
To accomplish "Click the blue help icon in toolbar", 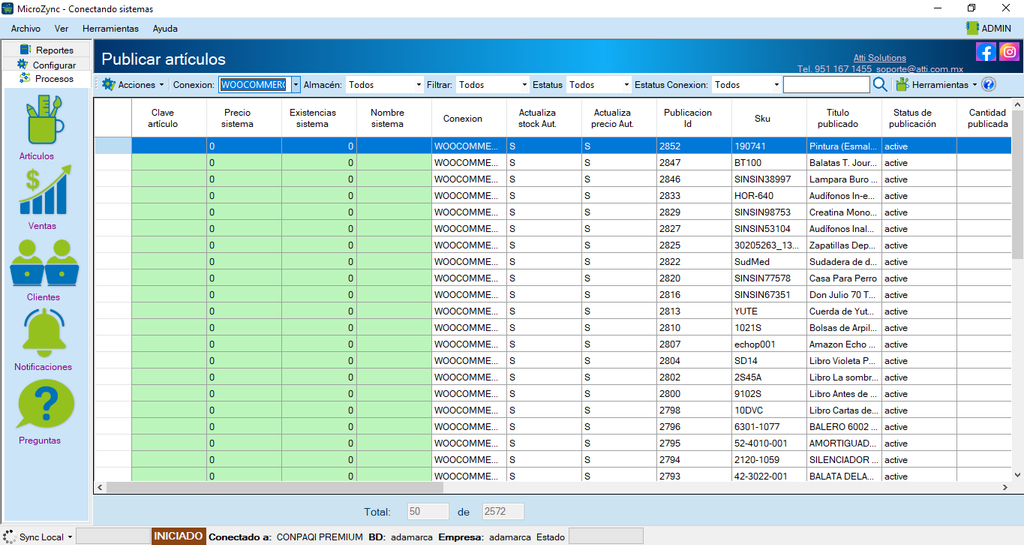I will [x=988, y=84].
